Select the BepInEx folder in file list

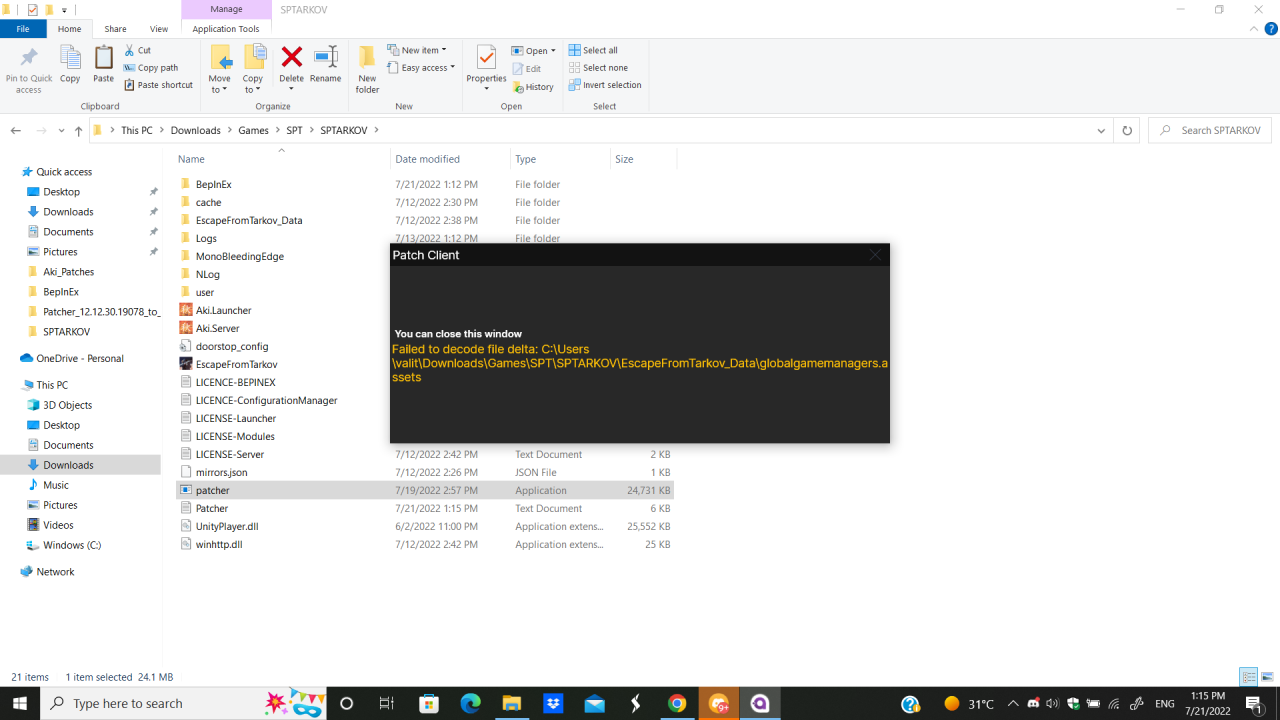213,184
